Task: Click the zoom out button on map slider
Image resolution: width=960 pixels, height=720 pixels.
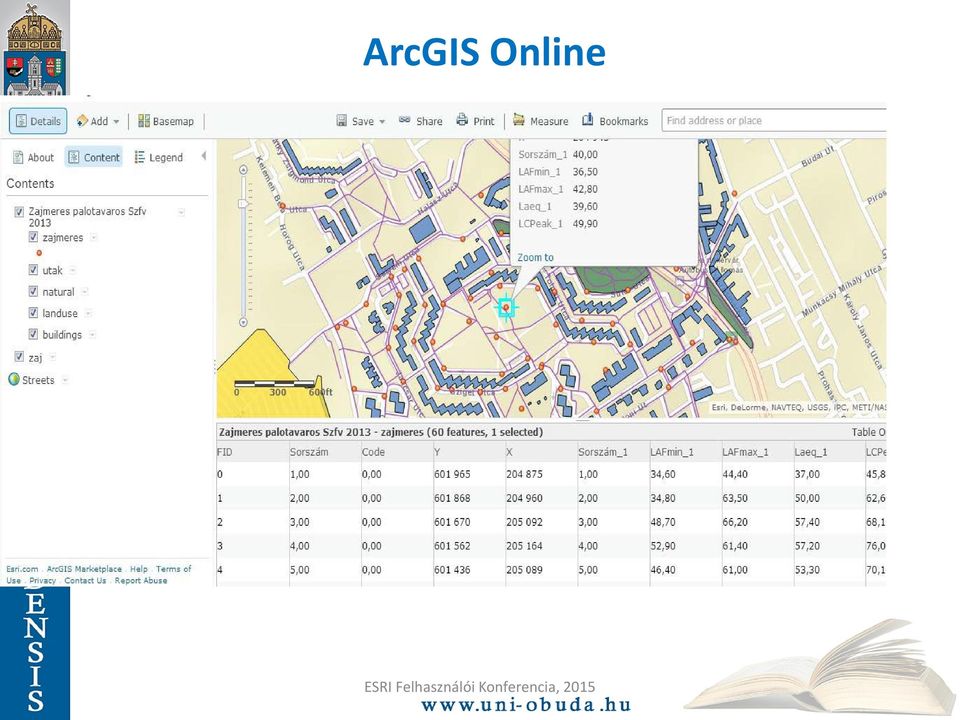Action: tap(243, 322)
